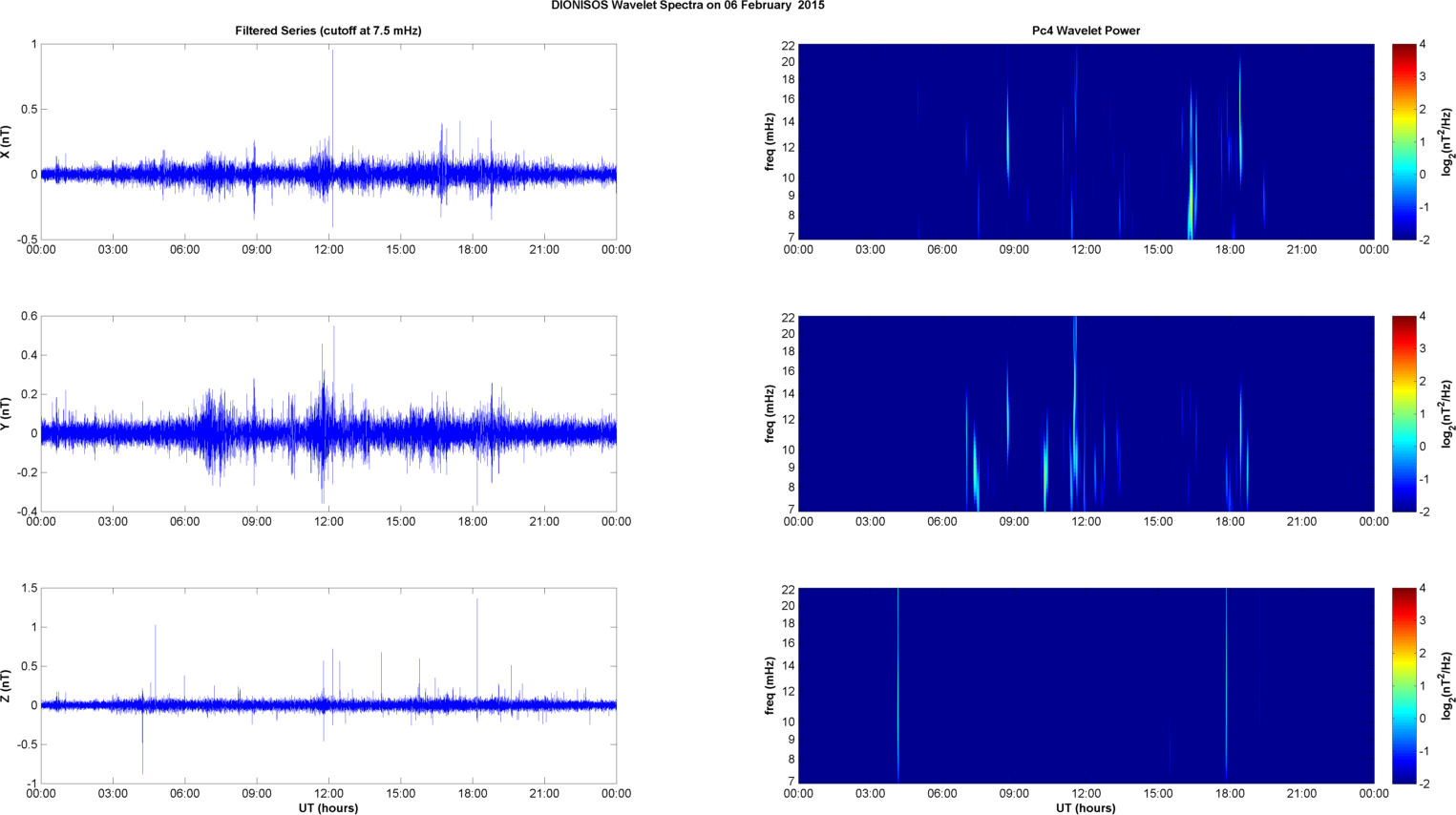Click the colorbar beside the Z wavelet spectrum

tap(1403, 685)
